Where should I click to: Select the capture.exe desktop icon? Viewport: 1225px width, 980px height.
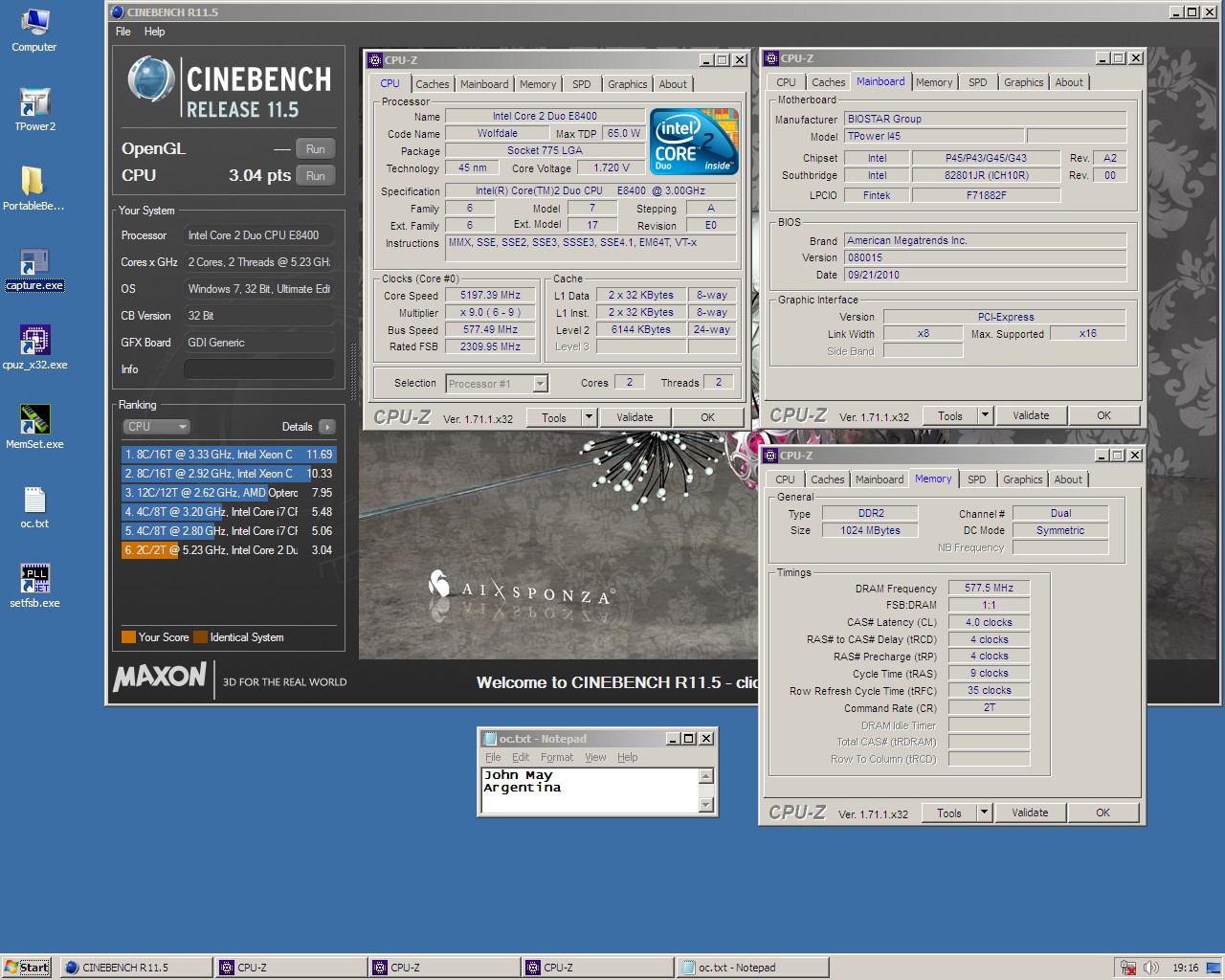[x=34, y=269]
